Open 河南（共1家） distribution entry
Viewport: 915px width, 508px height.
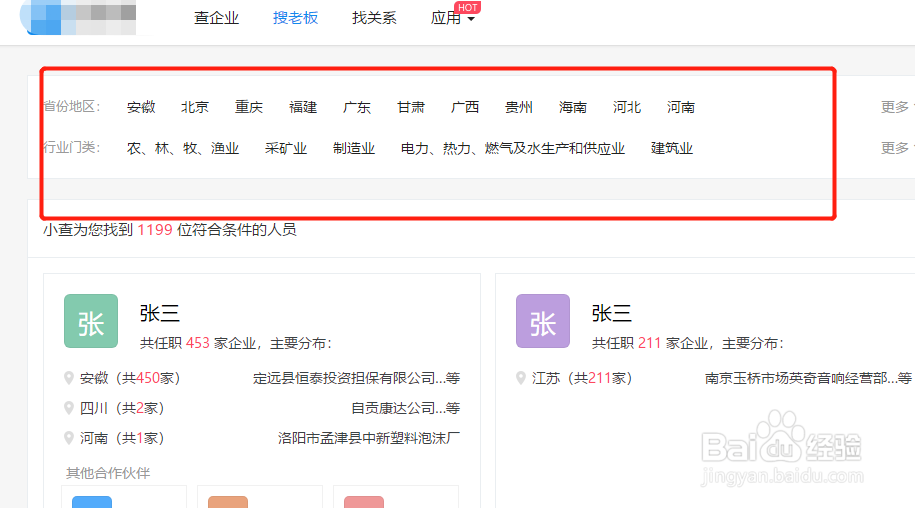[x=122, y=437]
